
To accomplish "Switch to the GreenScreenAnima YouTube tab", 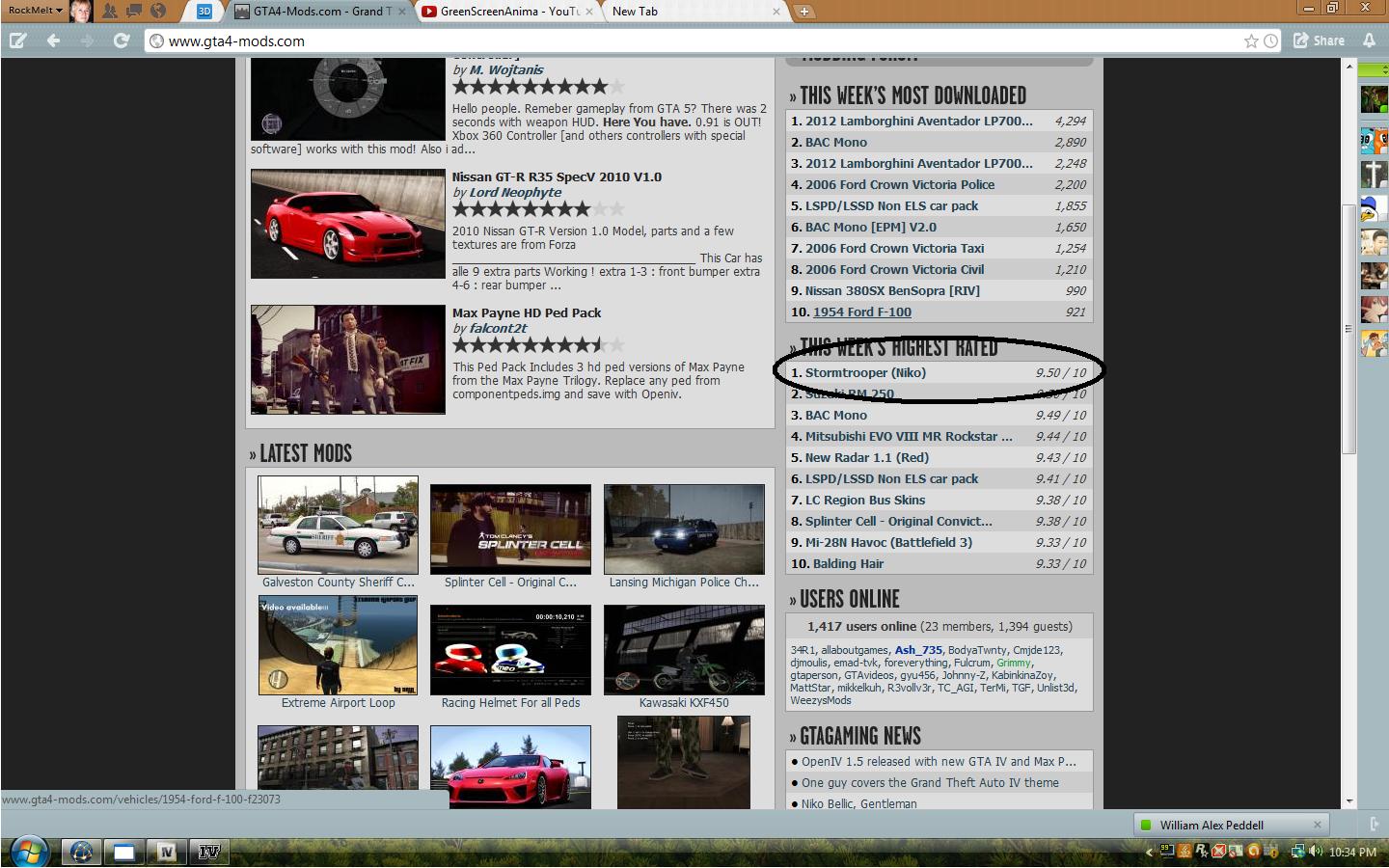I will pos(508,12).
